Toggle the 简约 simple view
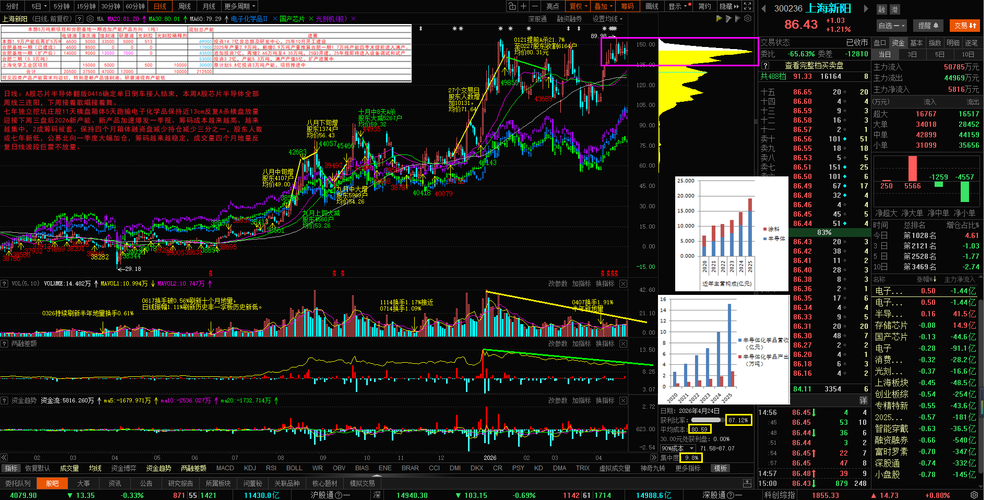984x500 pixels. pyautogui.click(x=705, y=6)
